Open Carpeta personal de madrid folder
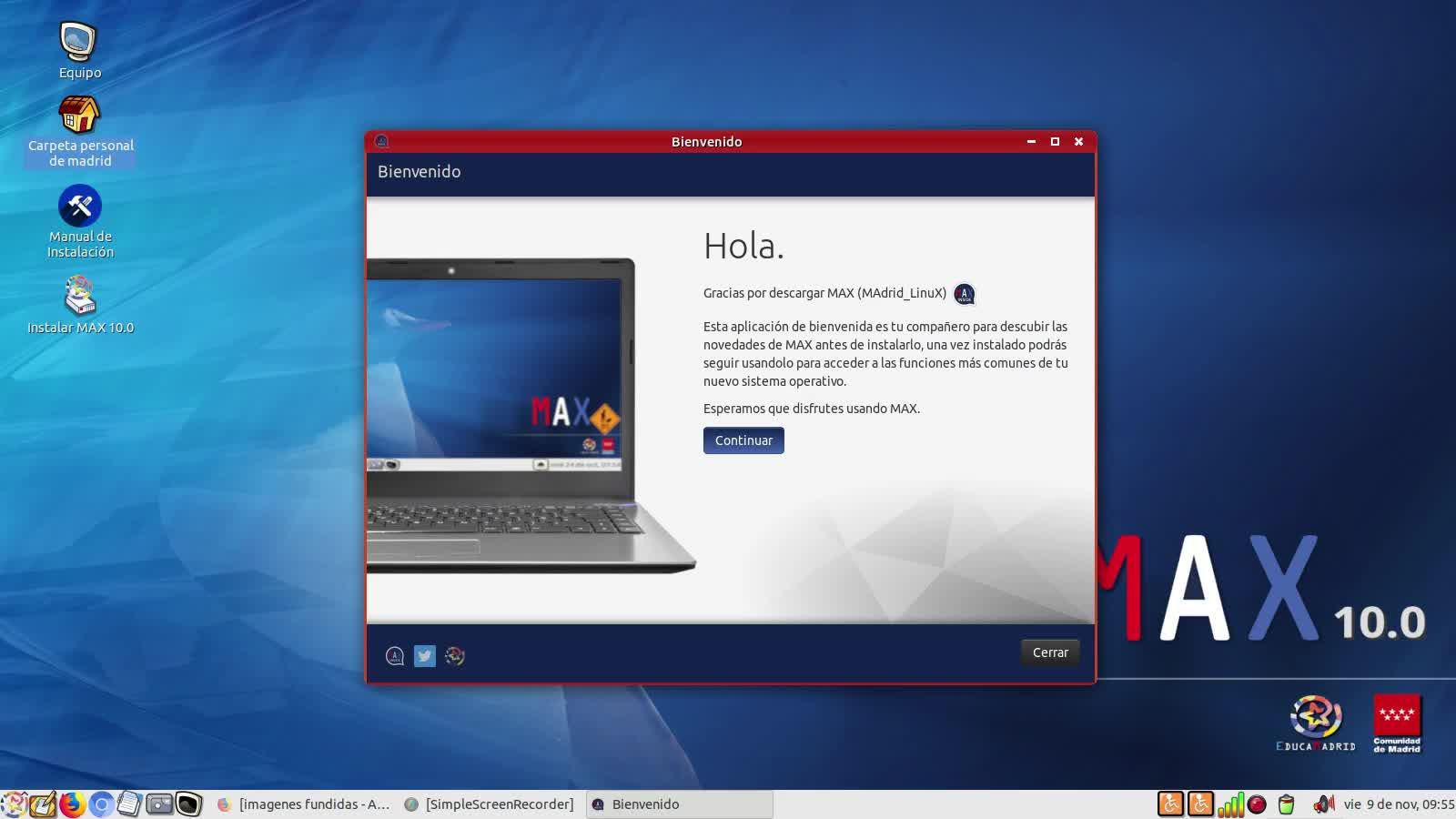1456x819 pixels. [x=80, y=132]
